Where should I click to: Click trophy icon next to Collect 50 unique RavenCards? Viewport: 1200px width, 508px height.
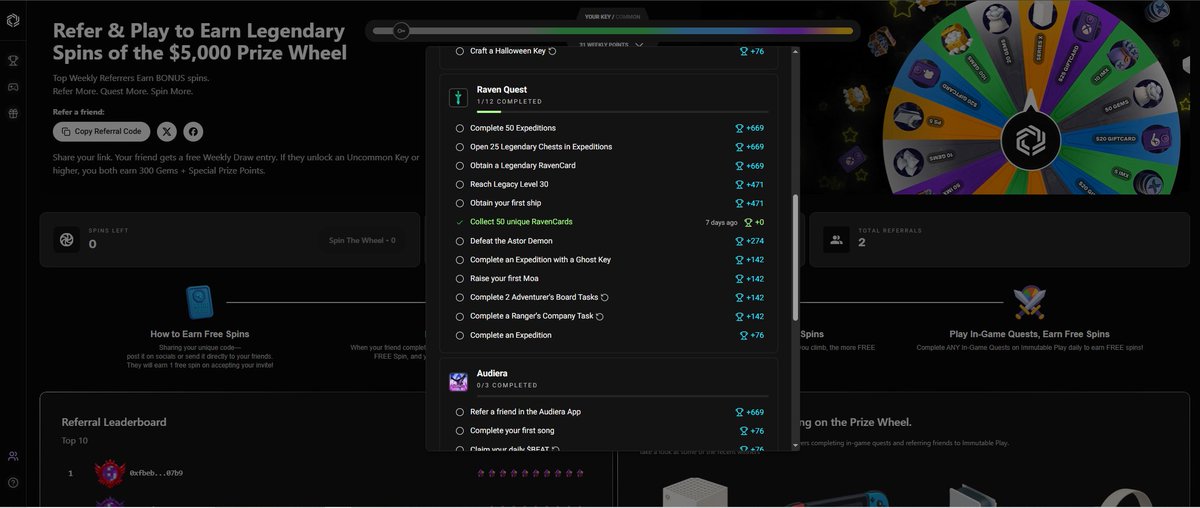(x=748, y=222)
